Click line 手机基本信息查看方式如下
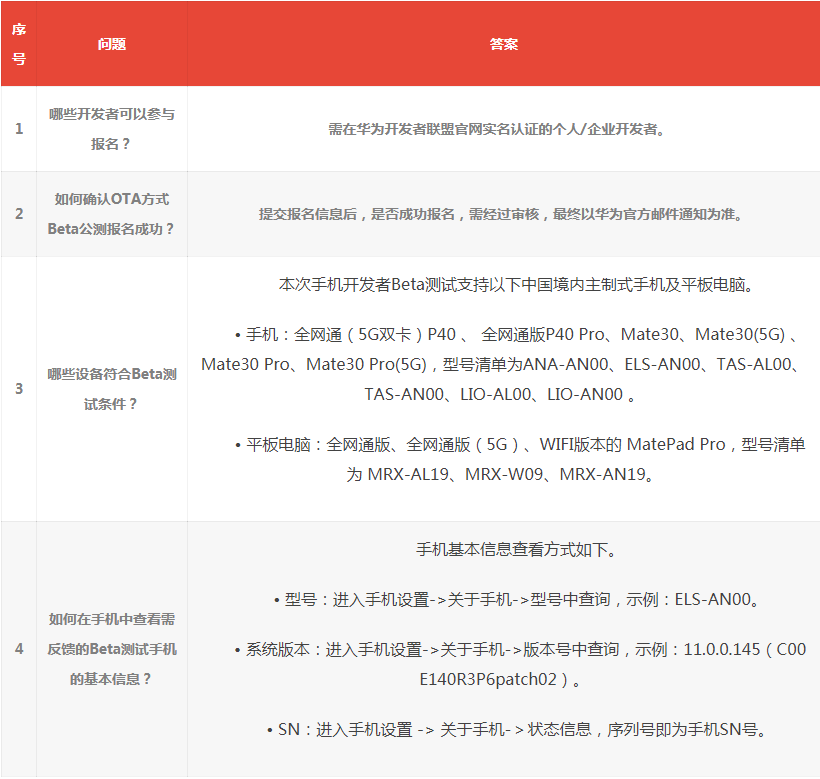This screenshot has width=820, height=779. tap(516, 550)
